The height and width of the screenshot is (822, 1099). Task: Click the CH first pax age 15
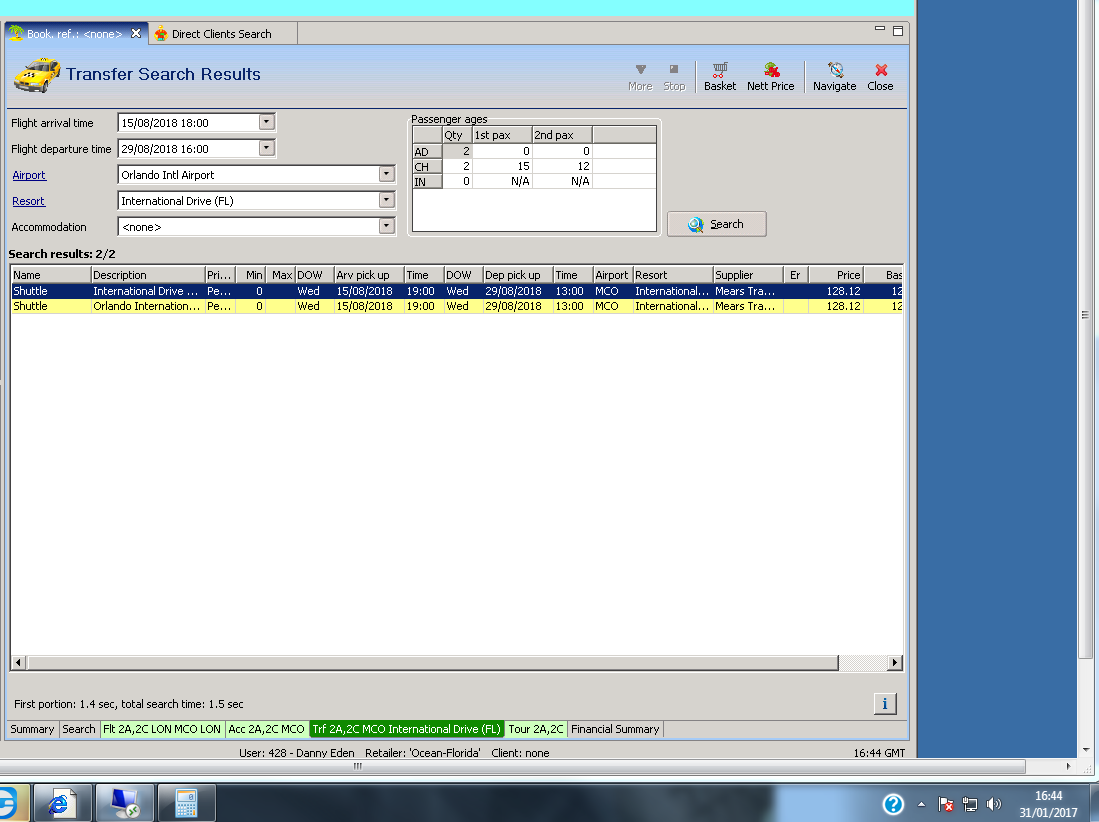[502, 166]
